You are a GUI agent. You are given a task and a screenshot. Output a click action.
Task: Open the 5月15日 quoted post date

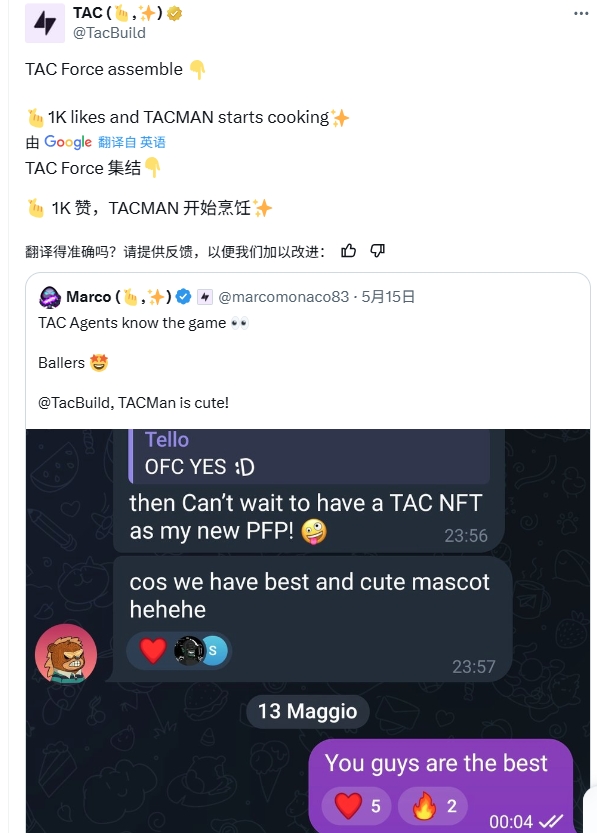tap(388, 296)
